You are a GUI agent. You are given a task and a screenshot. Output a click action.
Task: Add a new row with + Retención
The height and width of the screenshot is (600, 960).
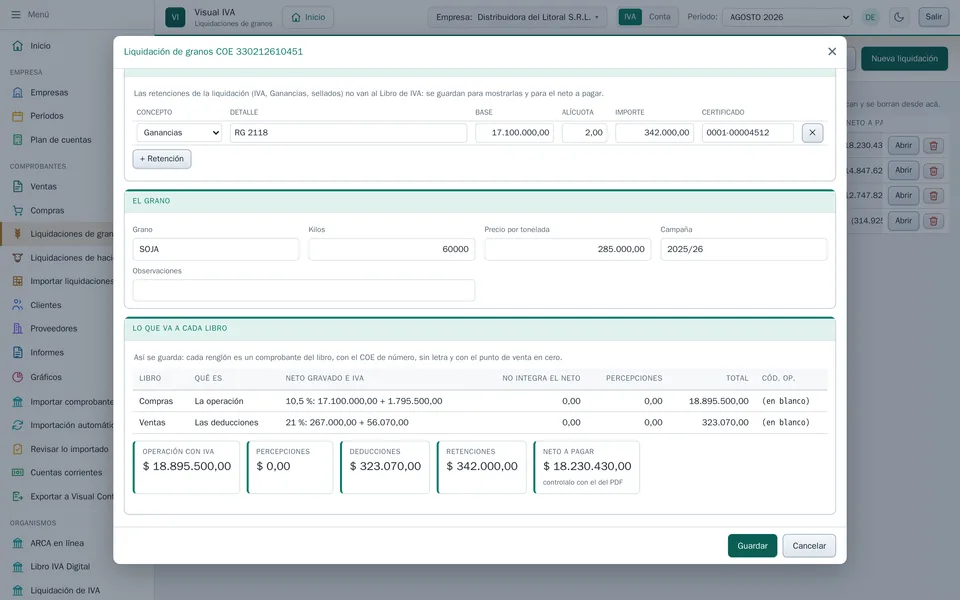[x=162, y=159]
